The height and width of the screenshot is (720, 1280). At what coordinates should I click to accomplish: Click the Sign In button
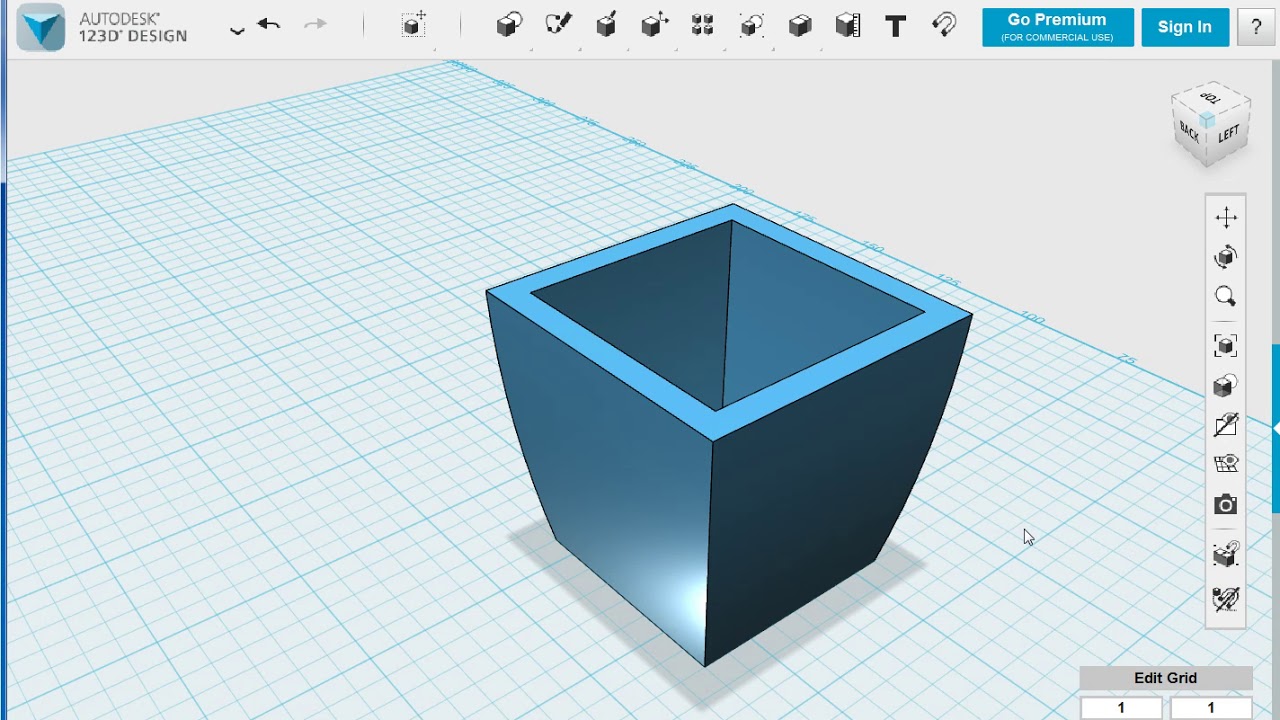(1185, 27)
